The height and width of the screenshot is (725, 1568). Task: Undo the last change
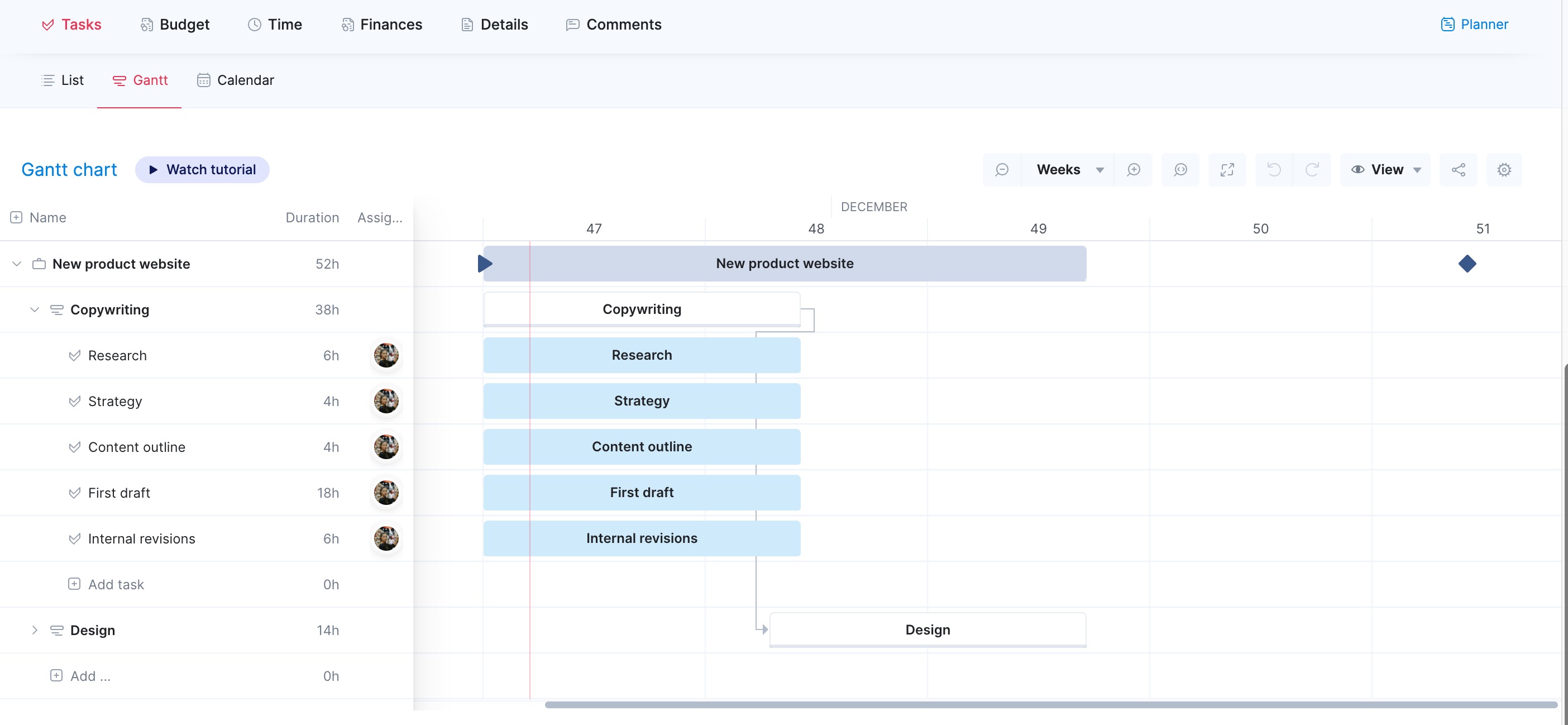click(1274, 169)
